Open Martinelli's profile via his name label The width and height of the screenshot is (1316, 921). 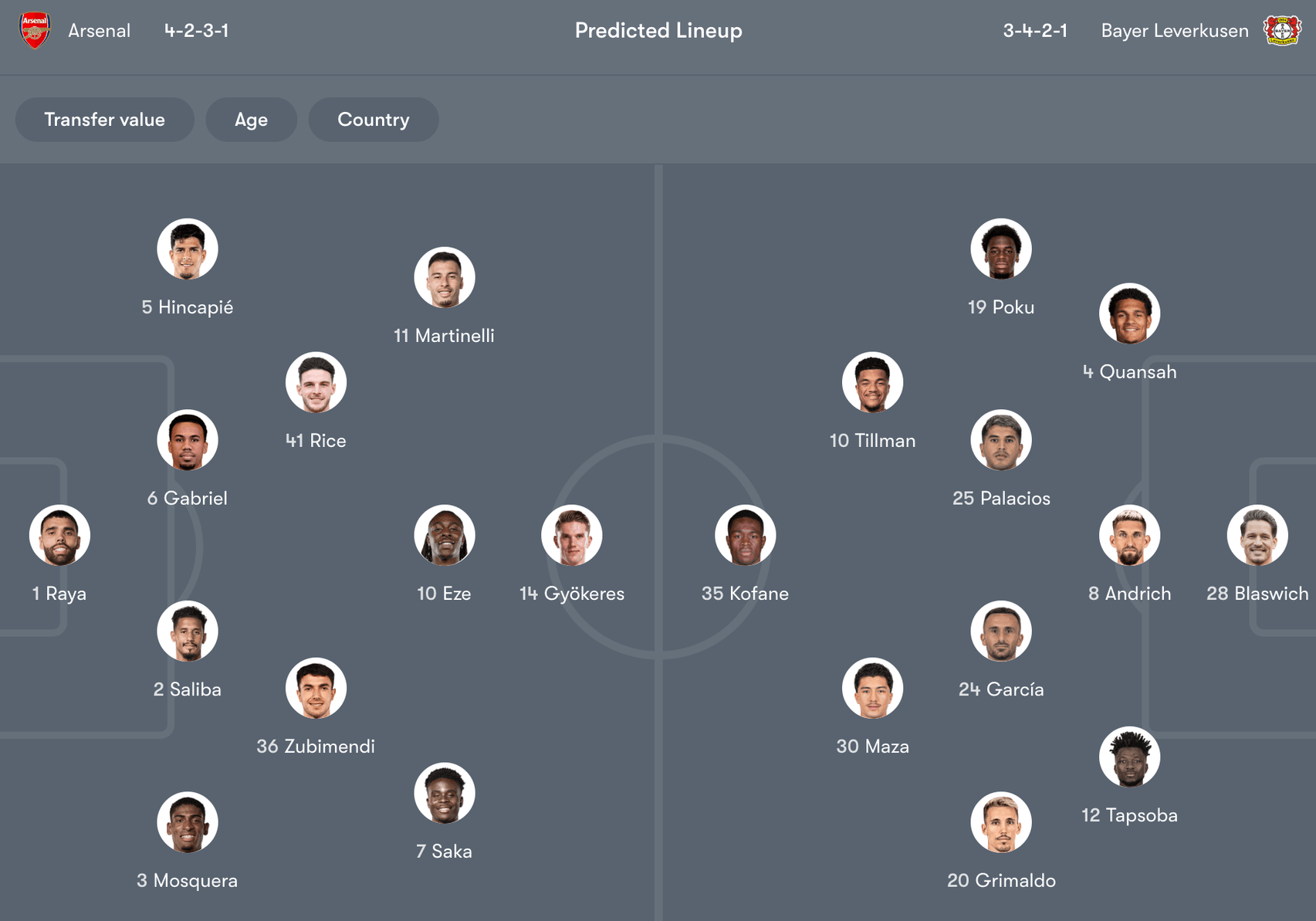coord(444,336)
